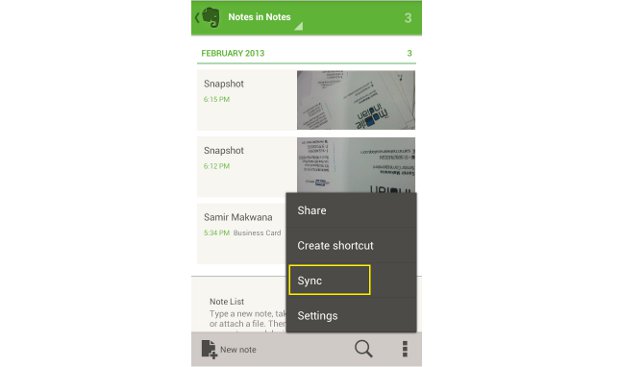620x367 pixels.
Task: Tap the New note button label
Action: click(x=238, y=350)
